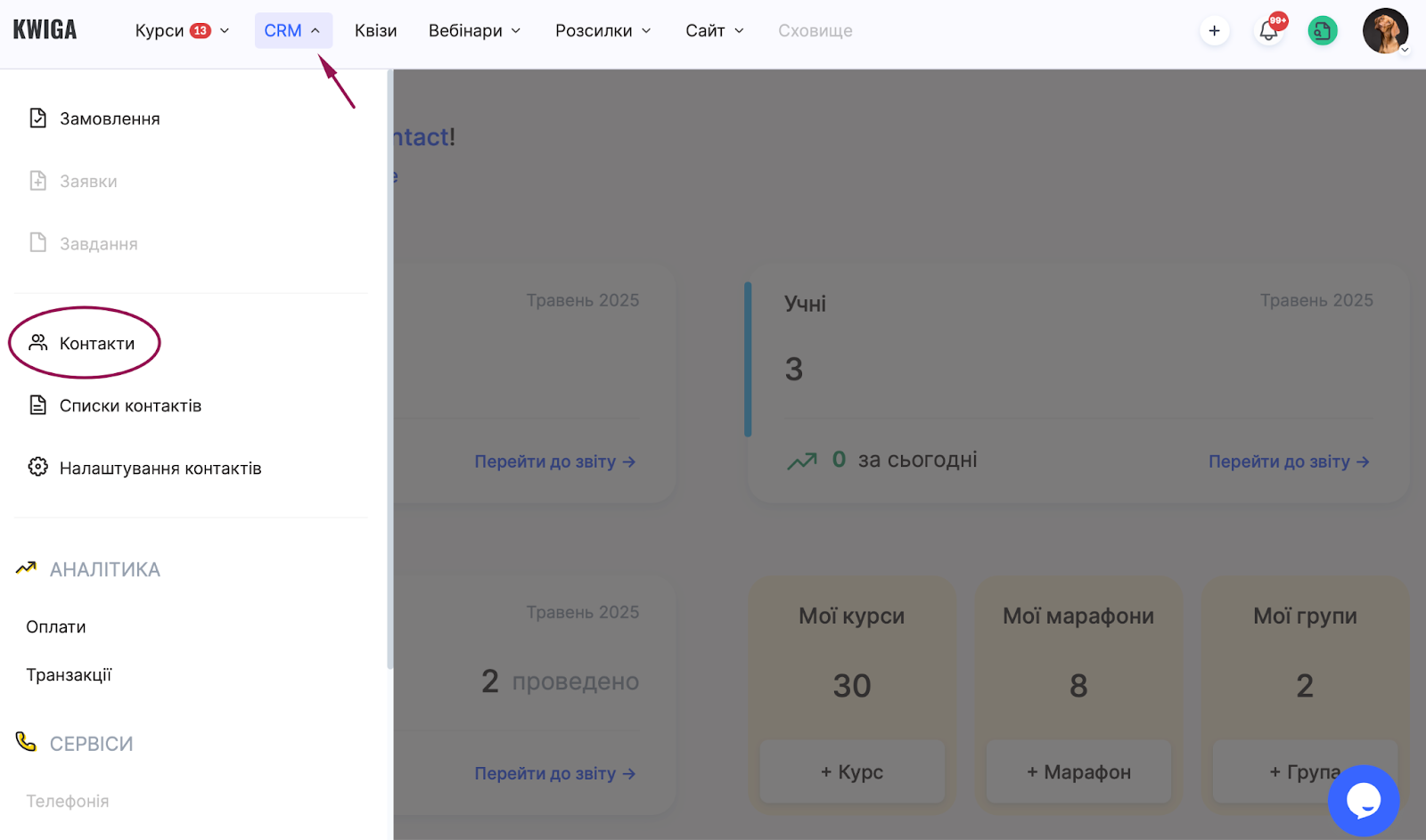This screenshot has height=840, width=1426.
Task: Click the red 13 badge on Курси
Action: (201, 30)
